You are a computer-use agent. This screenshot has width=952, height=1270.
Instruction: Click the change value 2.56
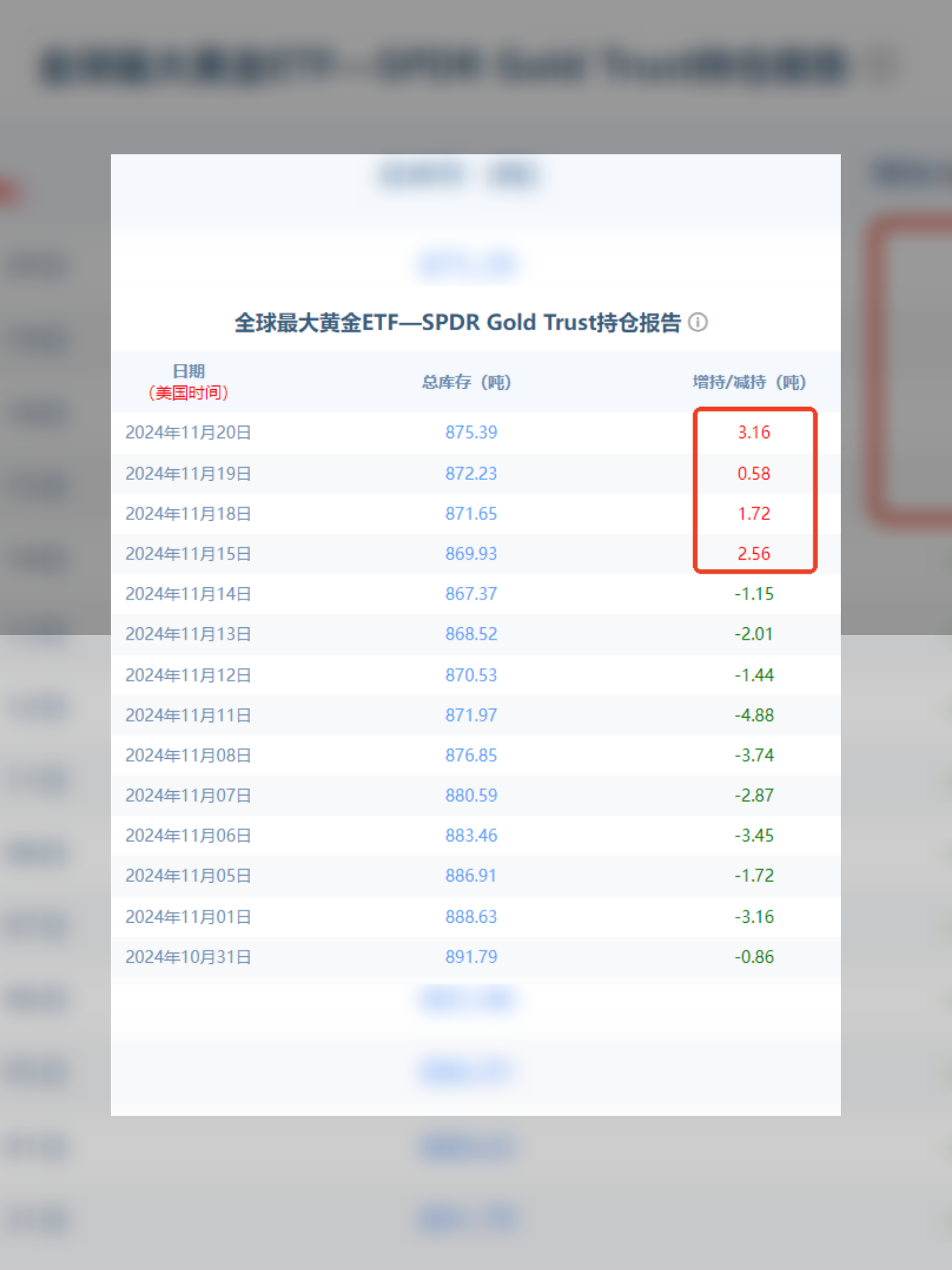(x=754, y=554)
